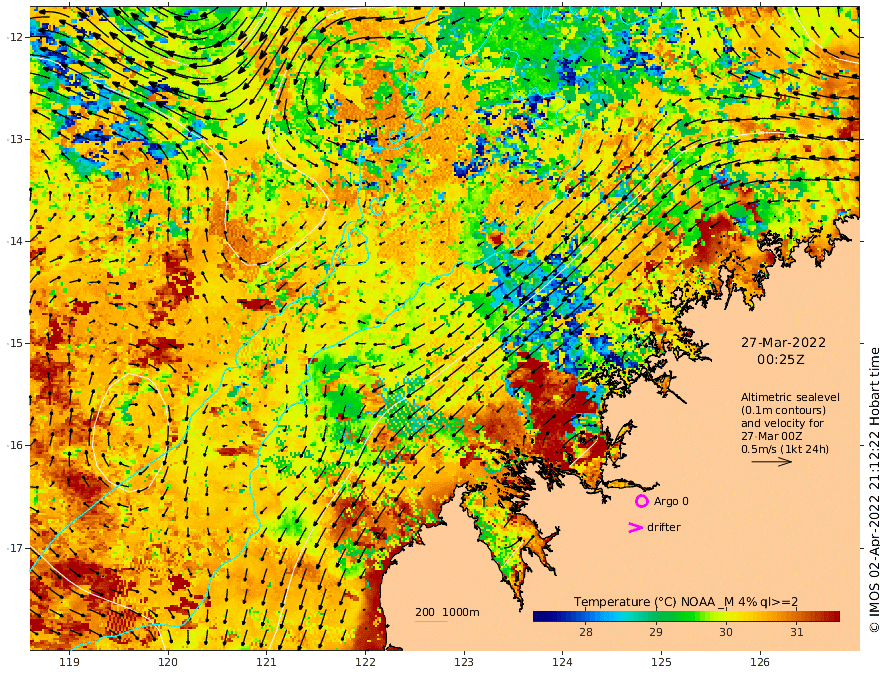Click latitude axis label -17
Viewport: 880px width, 680px height.
15,547
